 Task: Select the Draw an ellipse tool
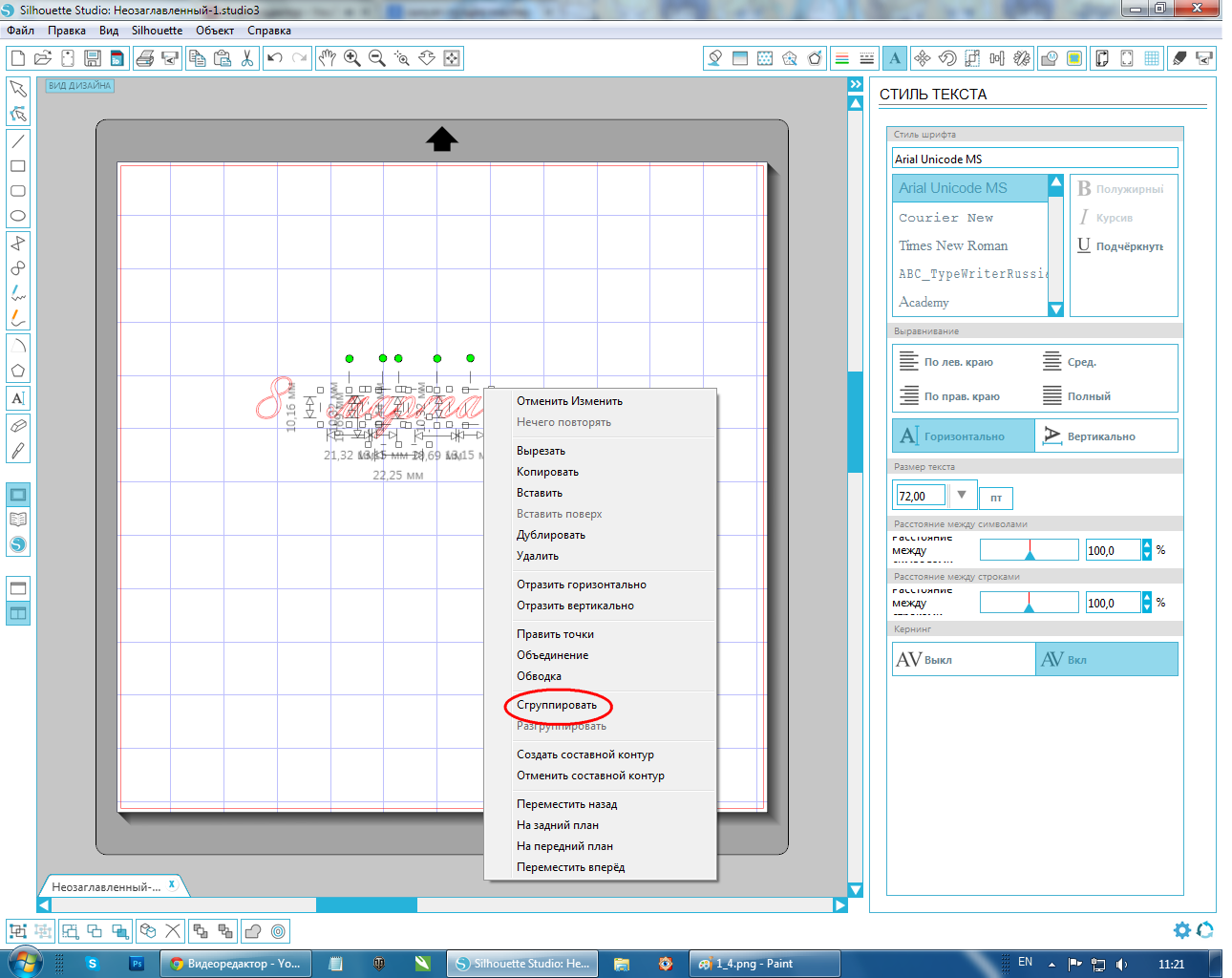(x=18, y=216)
